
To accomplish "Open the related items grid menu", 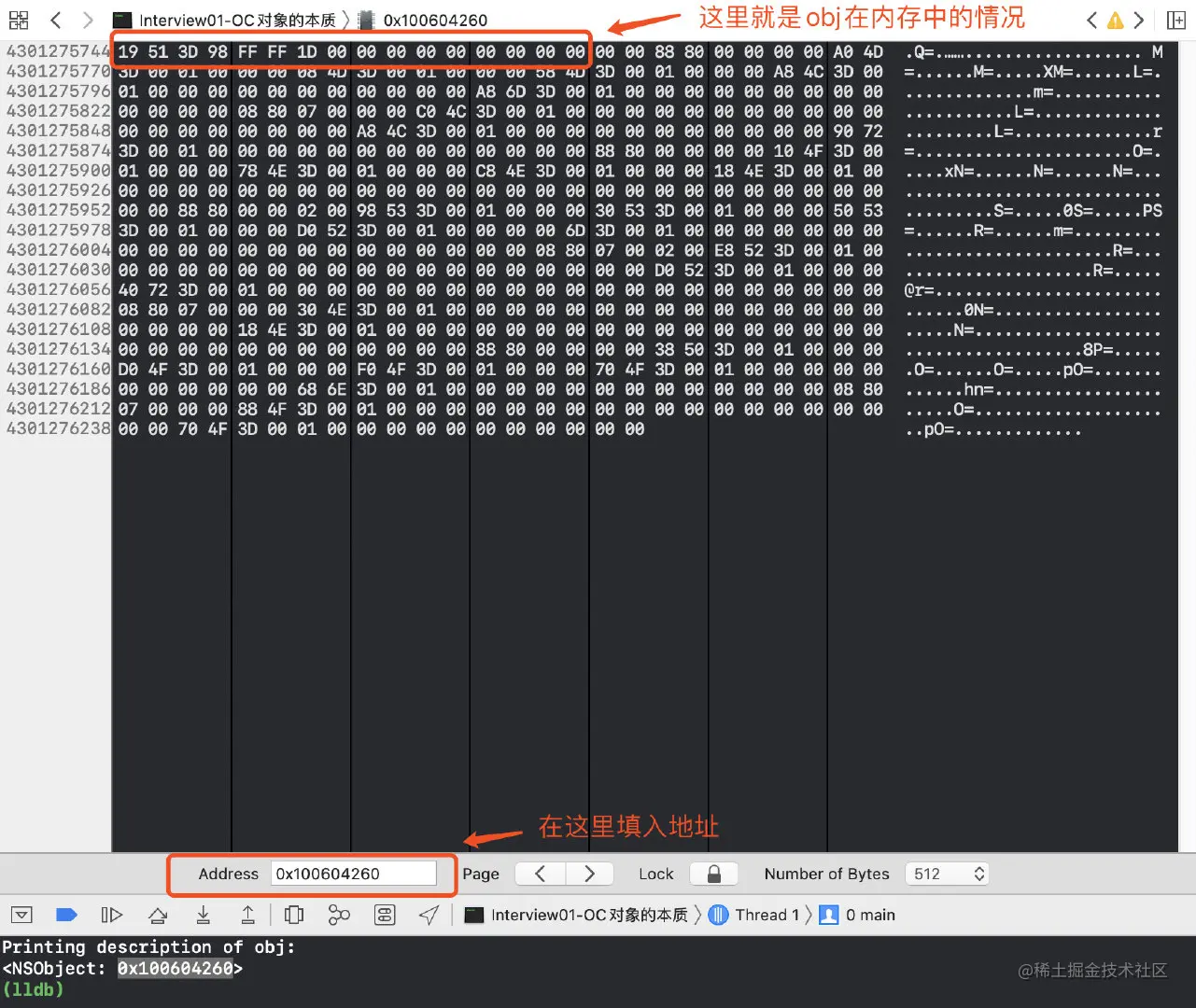I will click(x=19, y=20).
